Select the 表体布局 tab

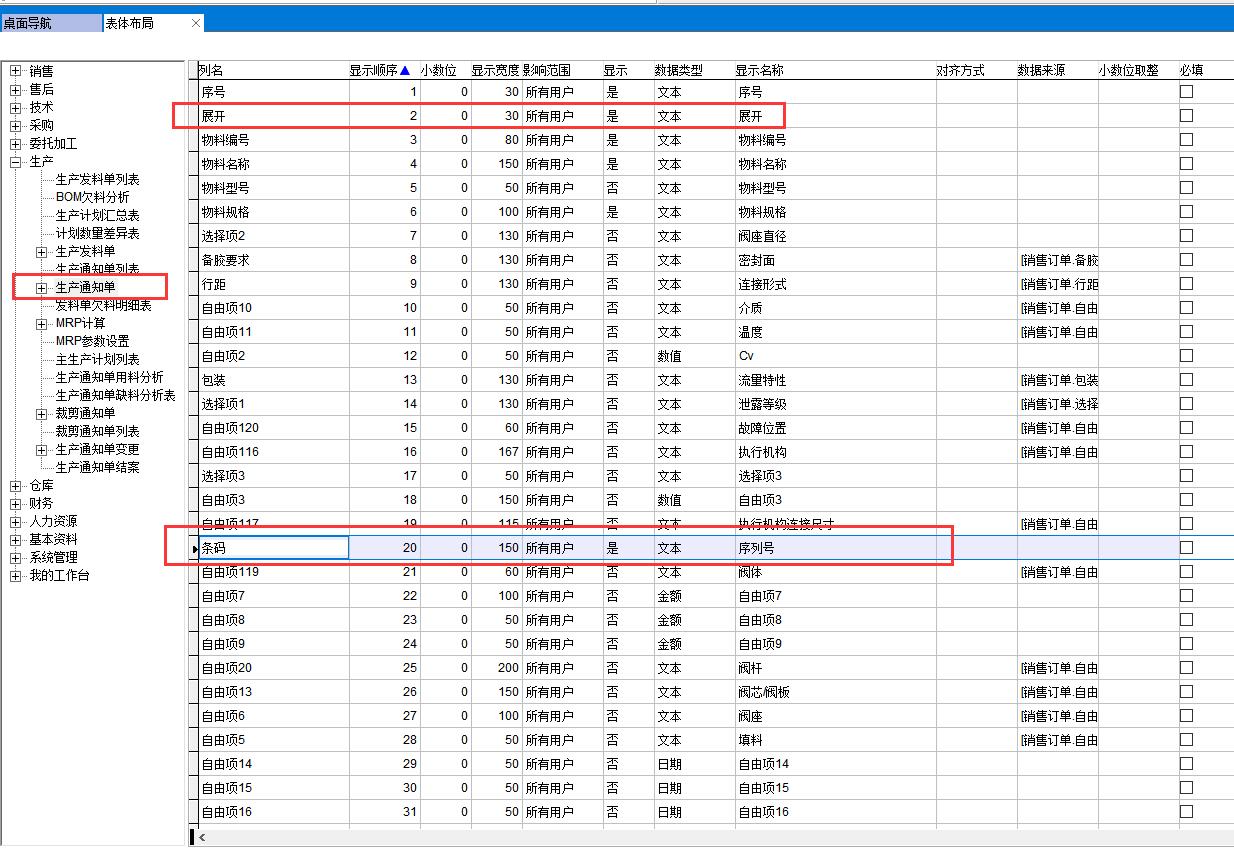[130, 23]
